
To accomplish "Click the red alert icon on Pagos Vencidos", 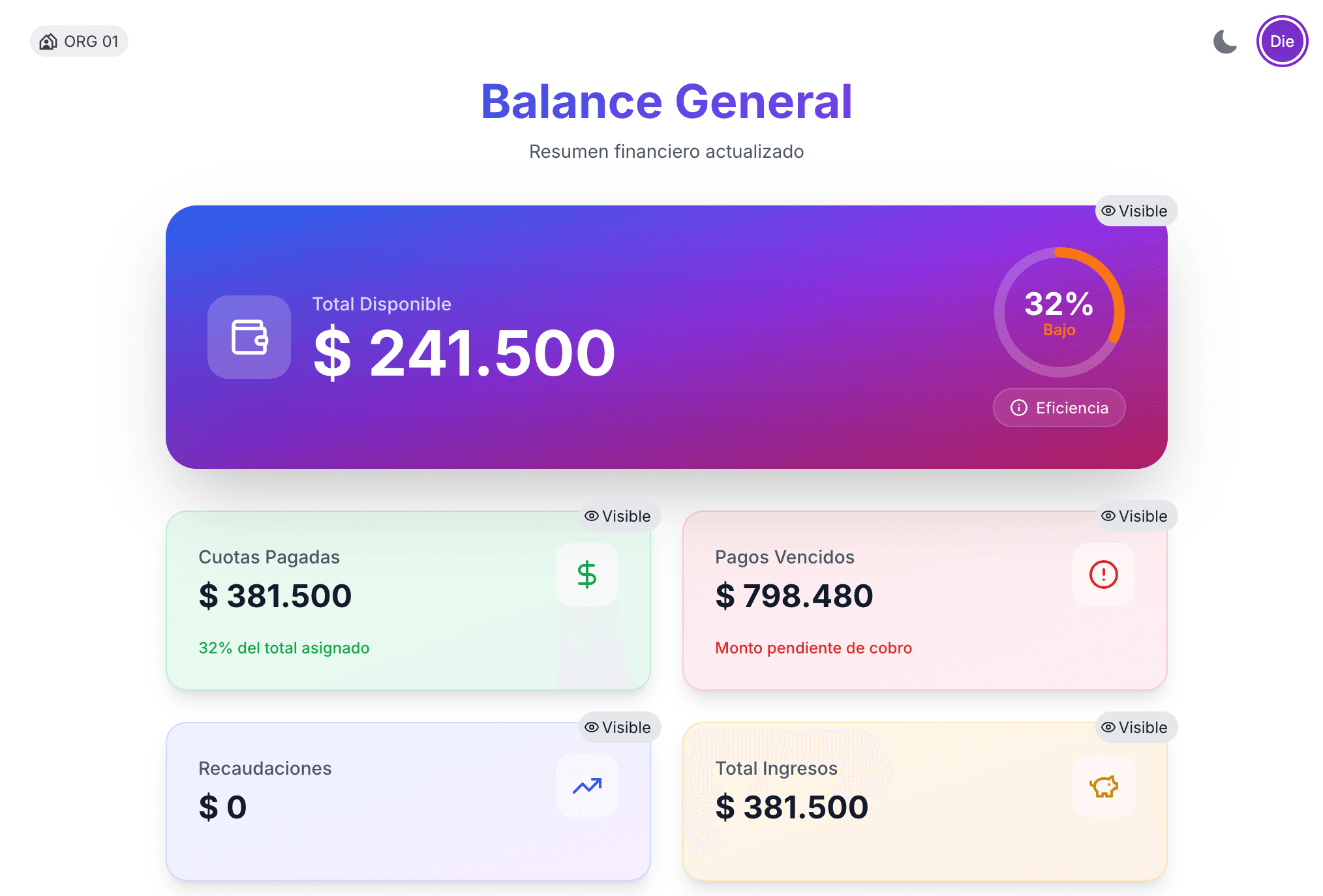I will pos(1102,575).
